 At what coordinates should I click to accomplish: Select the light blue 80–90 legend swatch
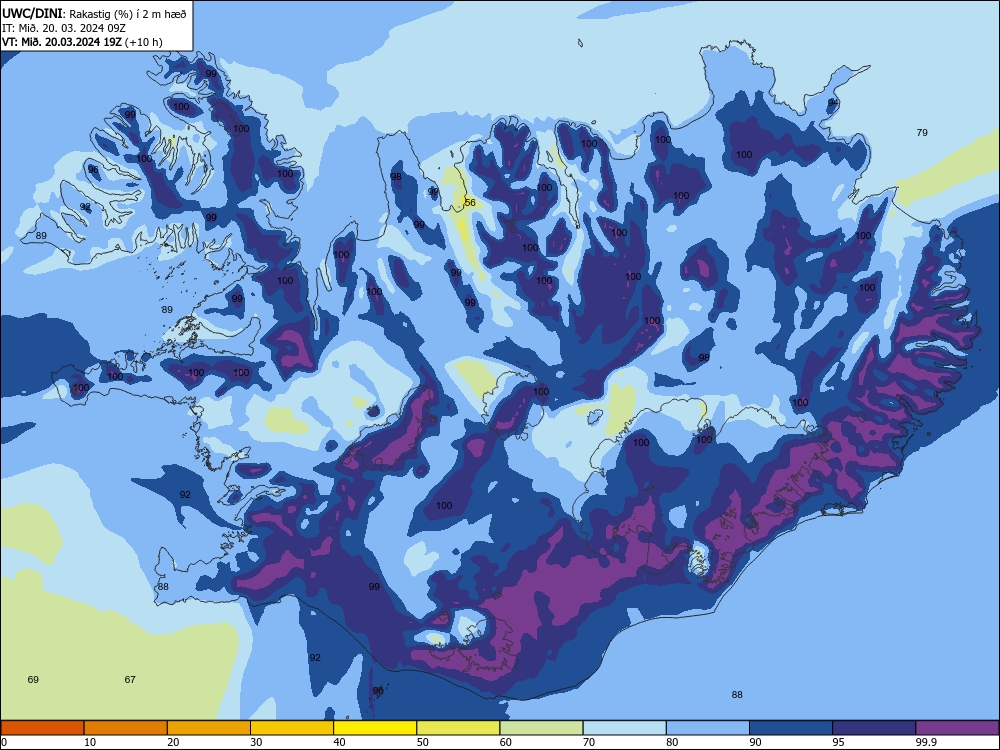click(x=708, y=728)
